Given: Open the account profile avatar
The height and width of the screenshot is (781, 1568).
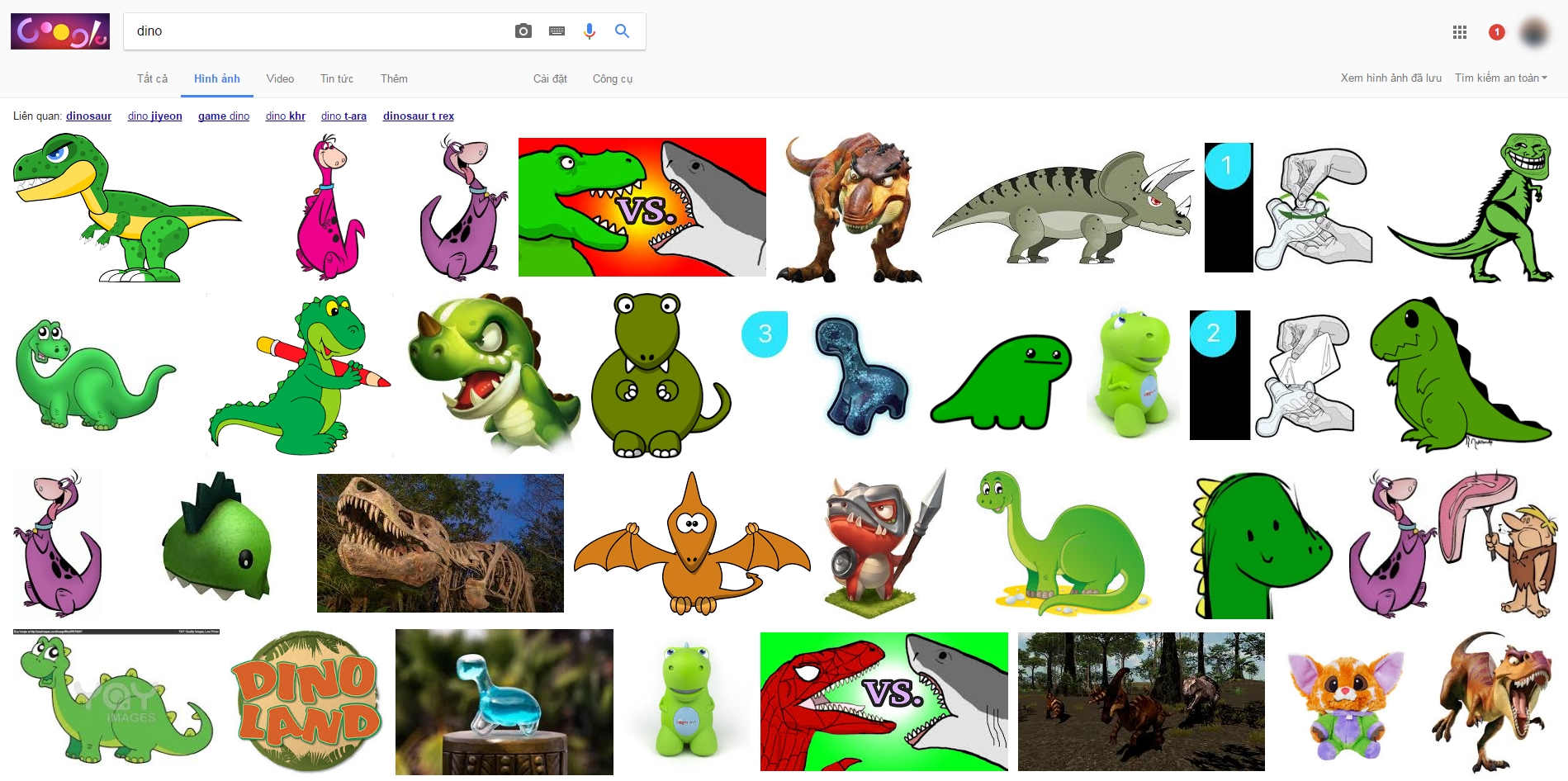Looking at the screenshot, I should [x=1534, y=32].
